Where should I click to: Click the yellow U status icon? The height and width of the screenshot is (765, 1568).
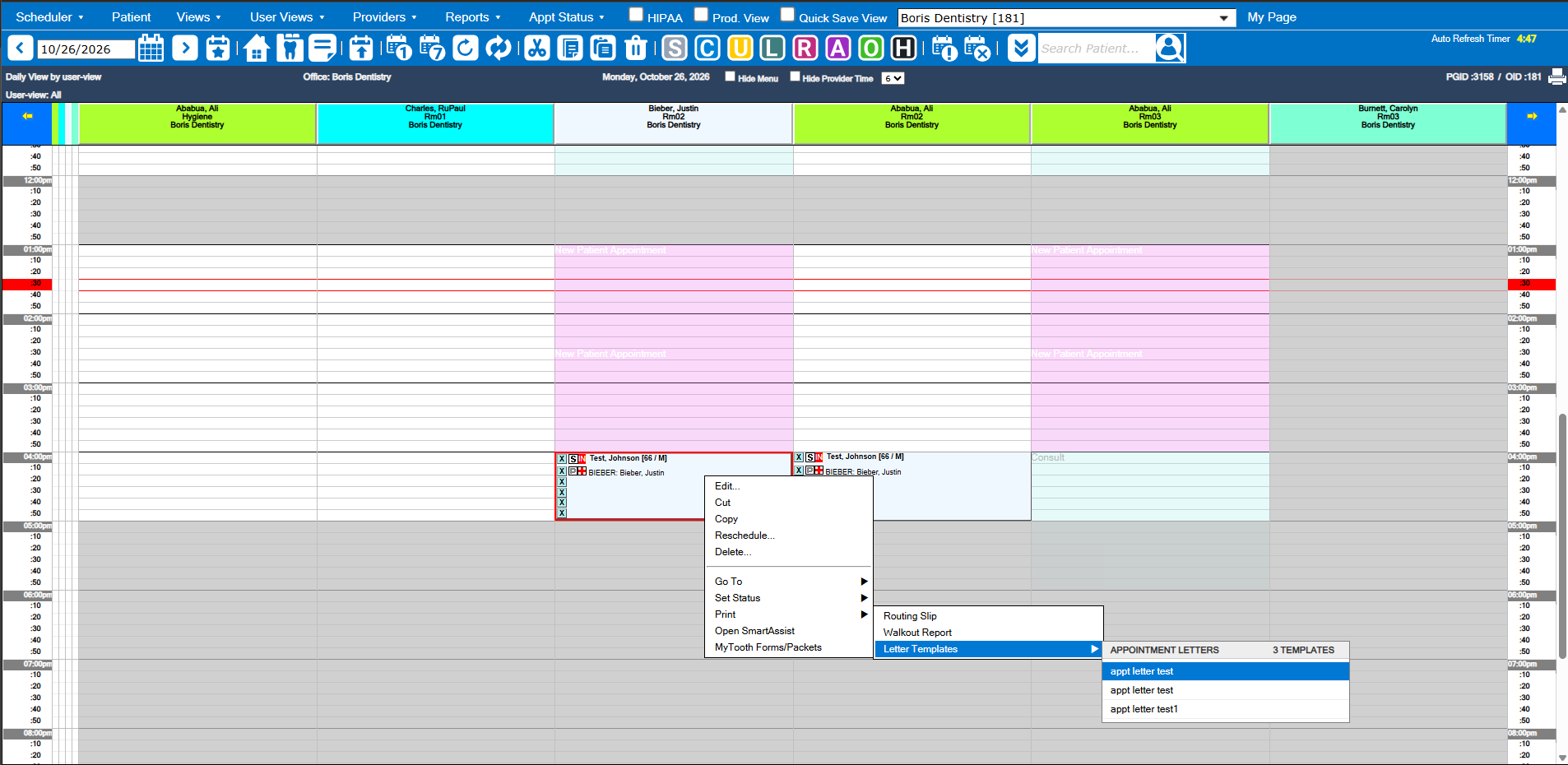(x=740, y=49)
